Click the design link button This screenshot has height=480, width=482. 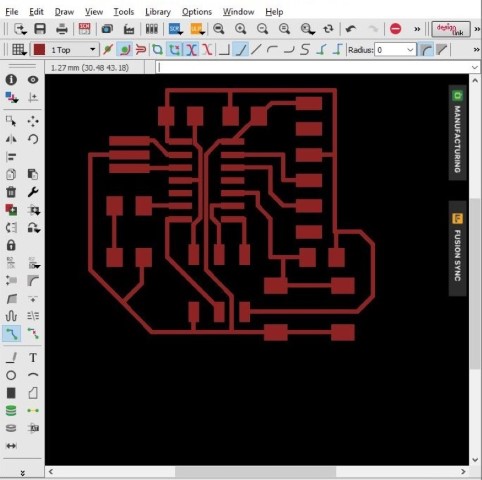tap(451, 29)
